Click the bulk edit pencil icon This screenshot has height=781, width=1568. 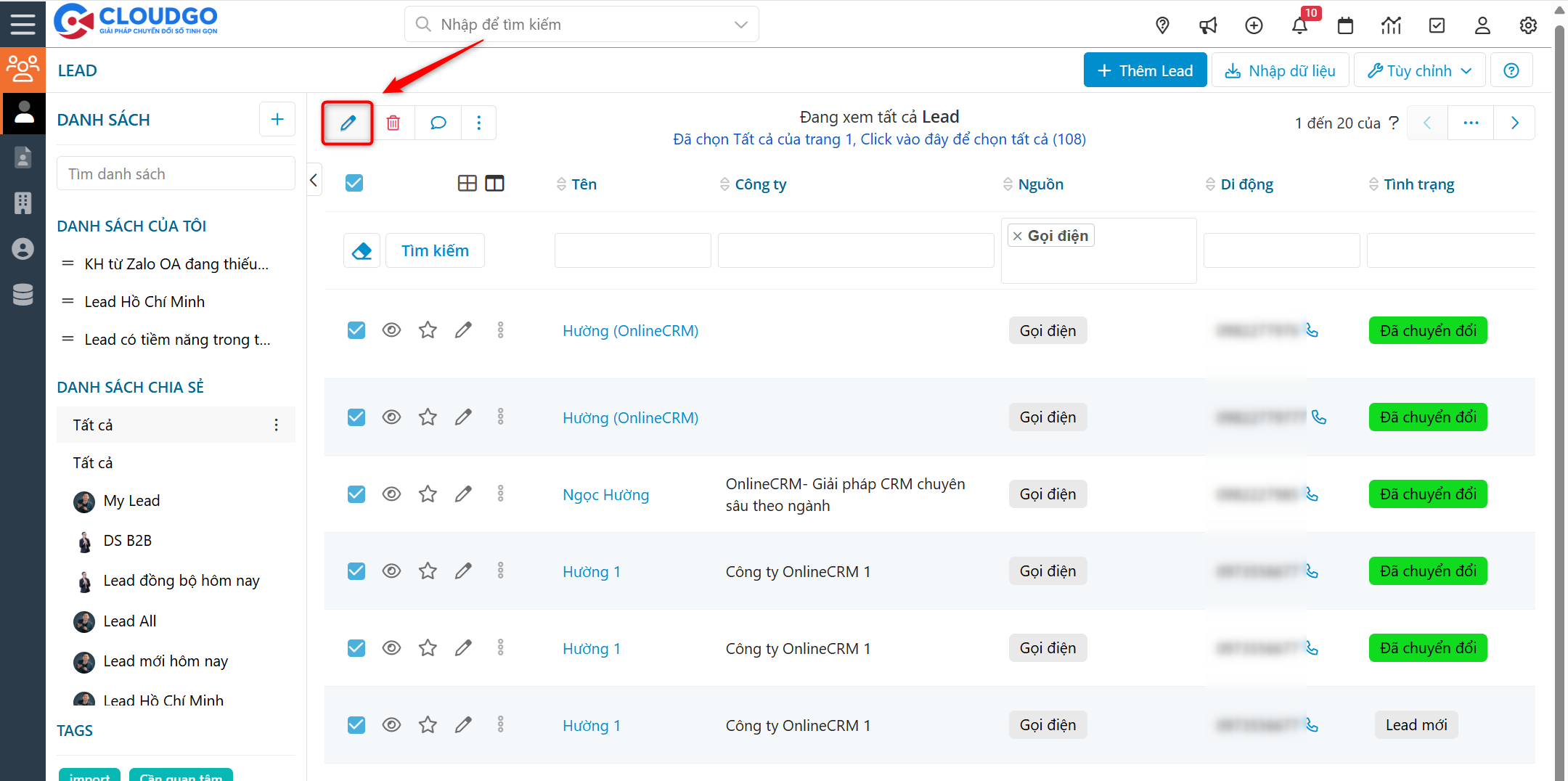pos(348,123)
